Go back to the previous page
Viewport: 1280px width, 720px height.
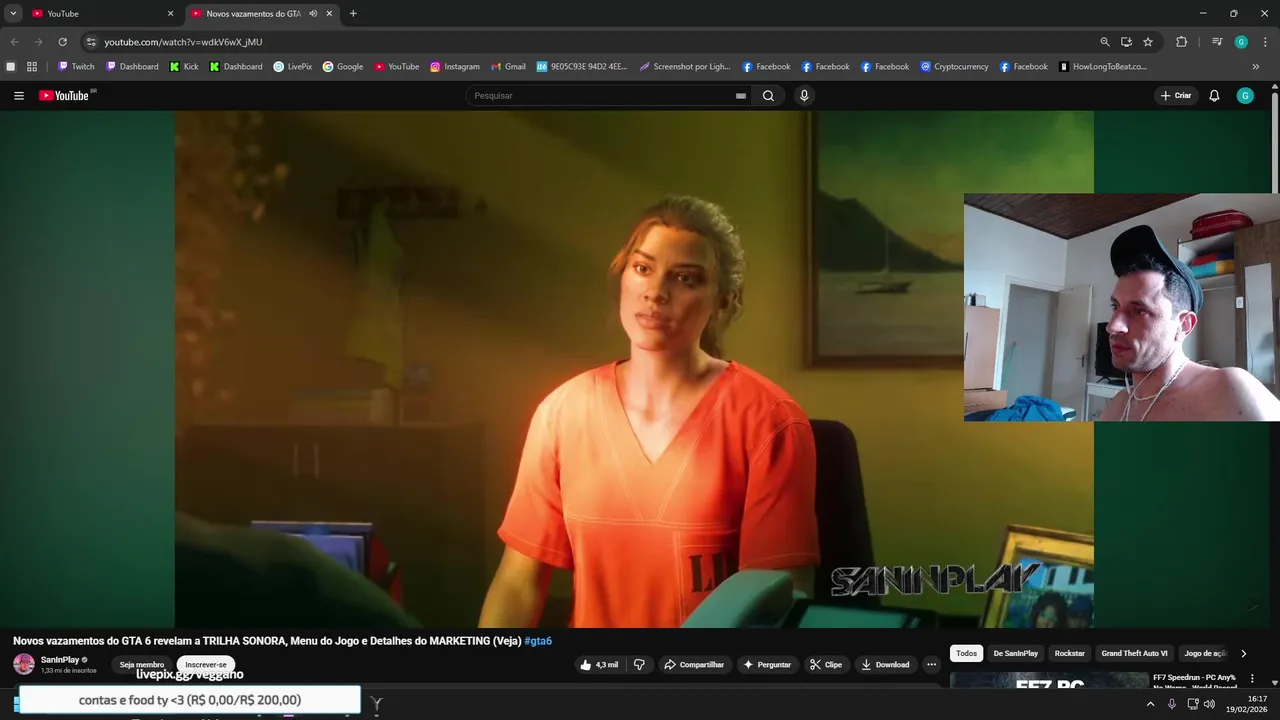(14, 42)
